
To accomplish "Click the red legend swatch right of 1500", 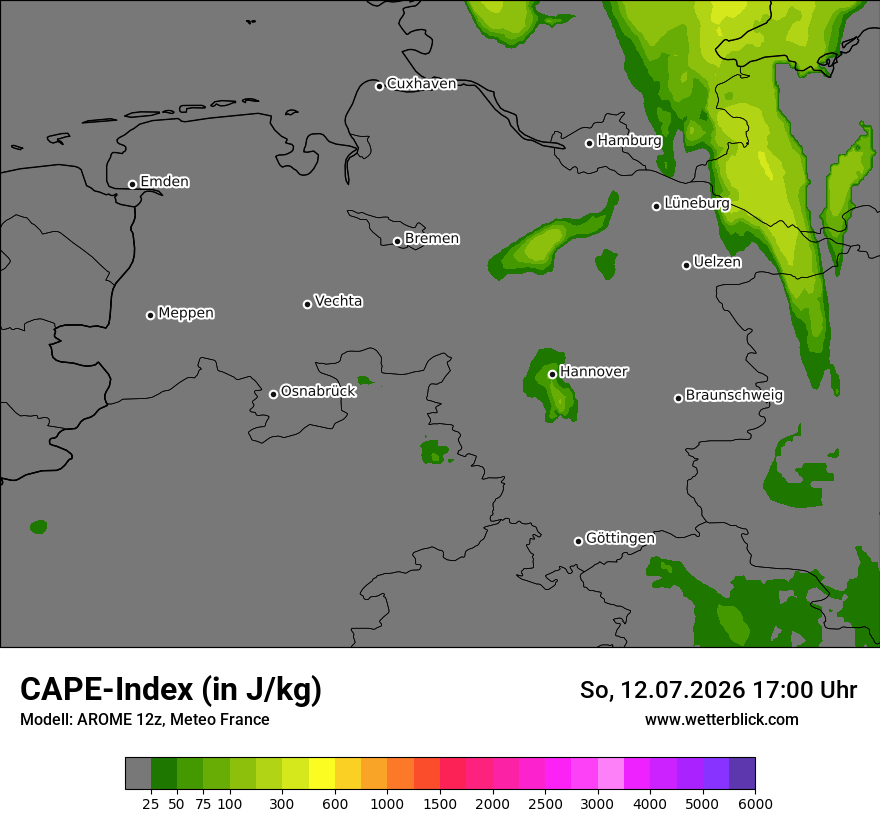I will tap(453, 773).
